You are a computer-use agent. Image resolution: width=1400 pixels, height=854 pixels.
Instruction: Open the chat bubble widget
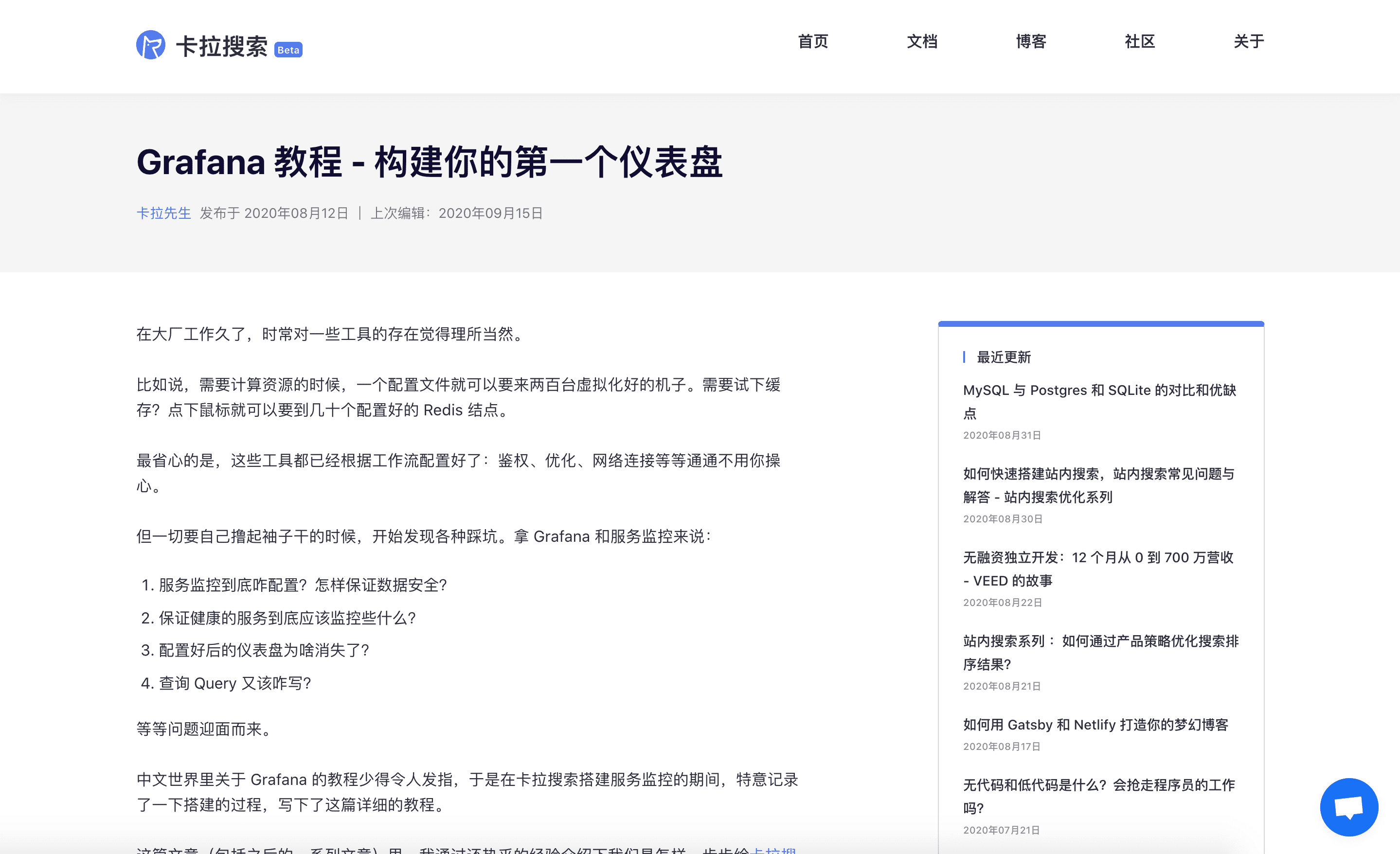(1348, 806)
